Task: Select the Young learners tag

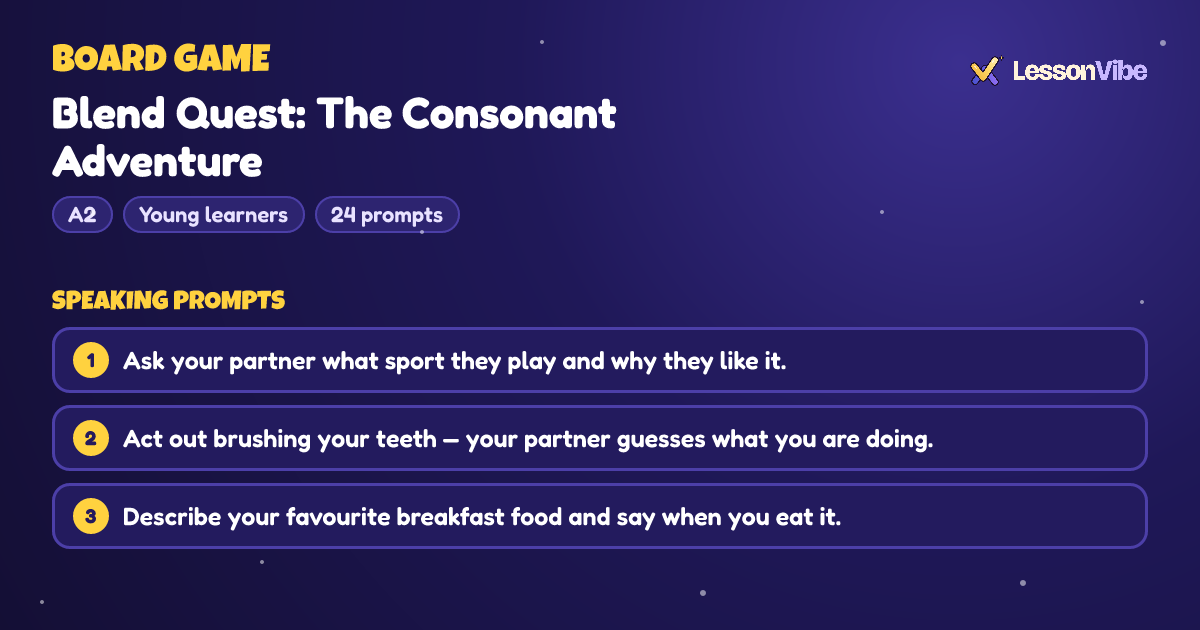Action: 214,215
